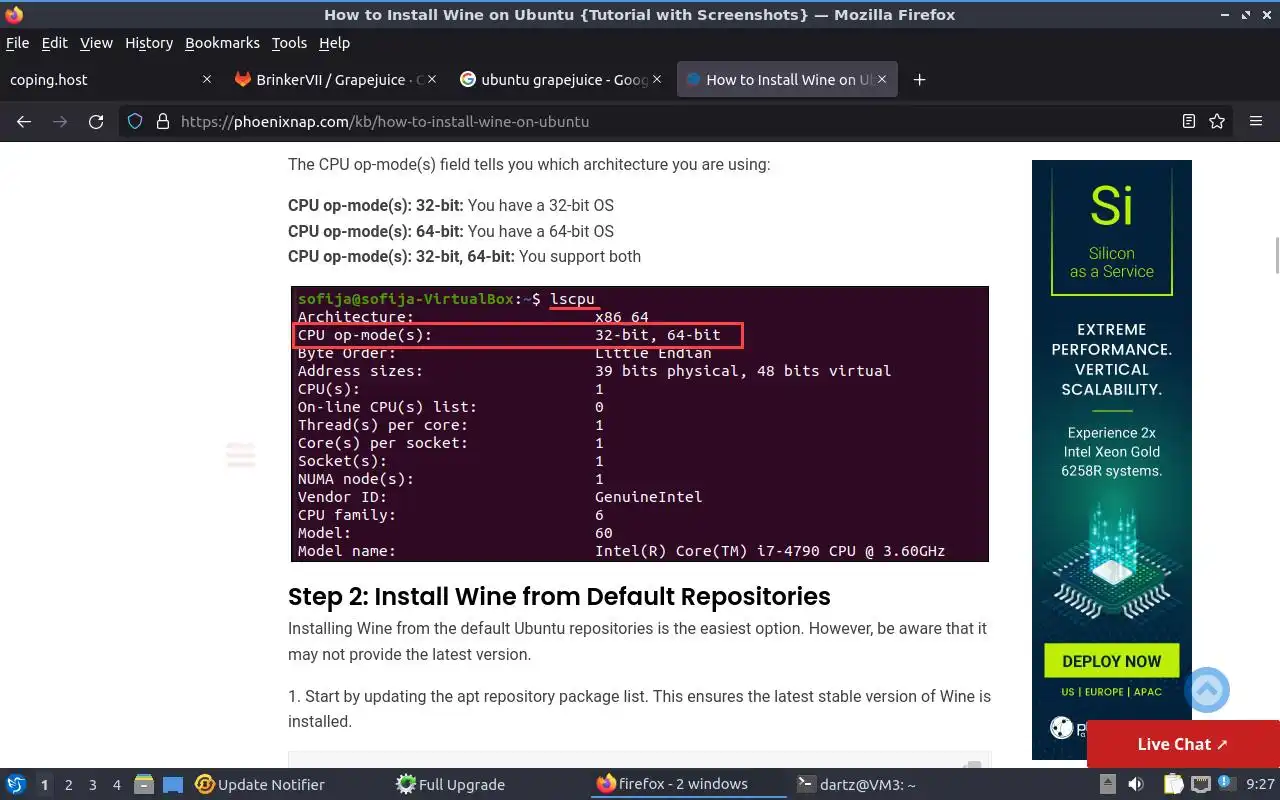
Task: Close the BrinkerVII Grapejuice tab
Action: [x=432, y=79]
